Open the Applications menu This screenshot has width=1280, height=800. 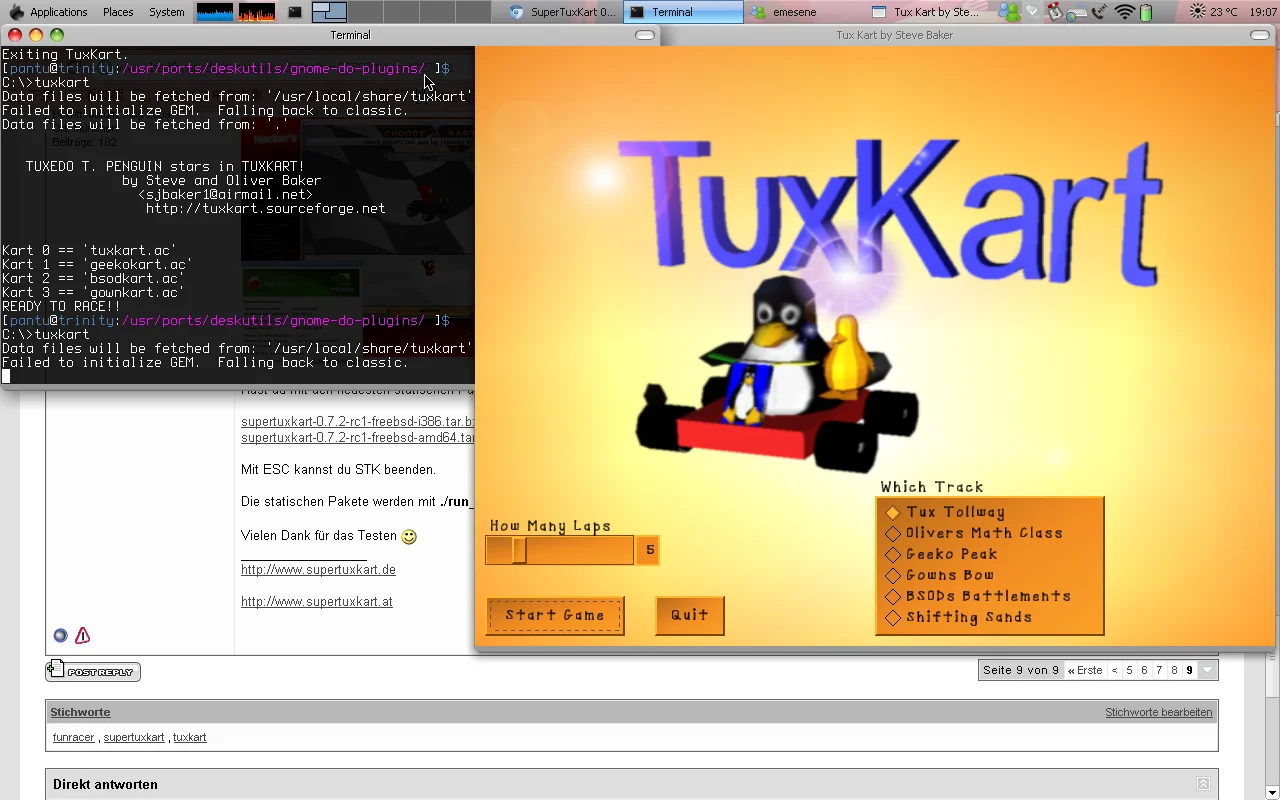coord(59,12)
